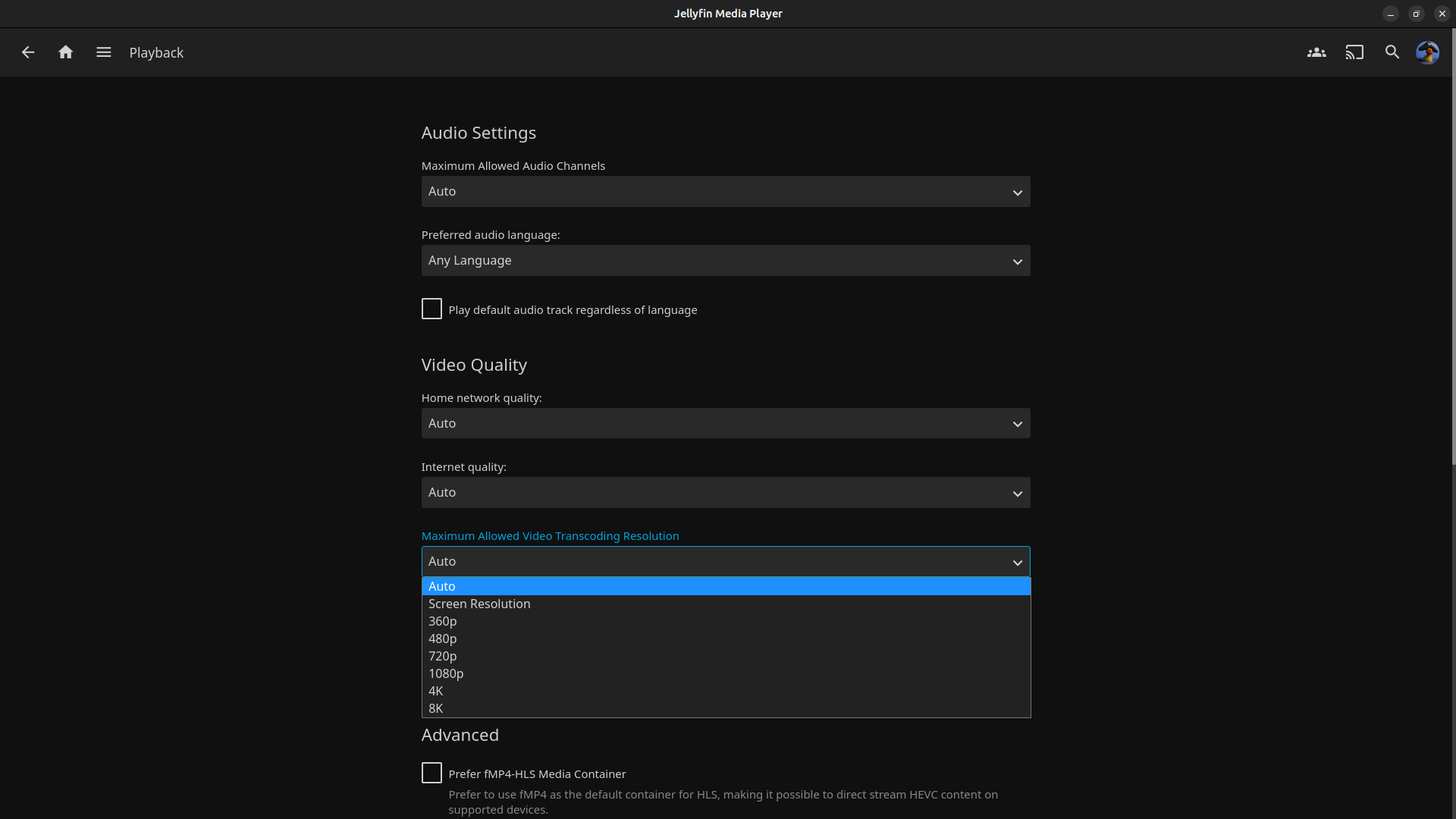Select the 720p transcoding resolution

[443, 656]
